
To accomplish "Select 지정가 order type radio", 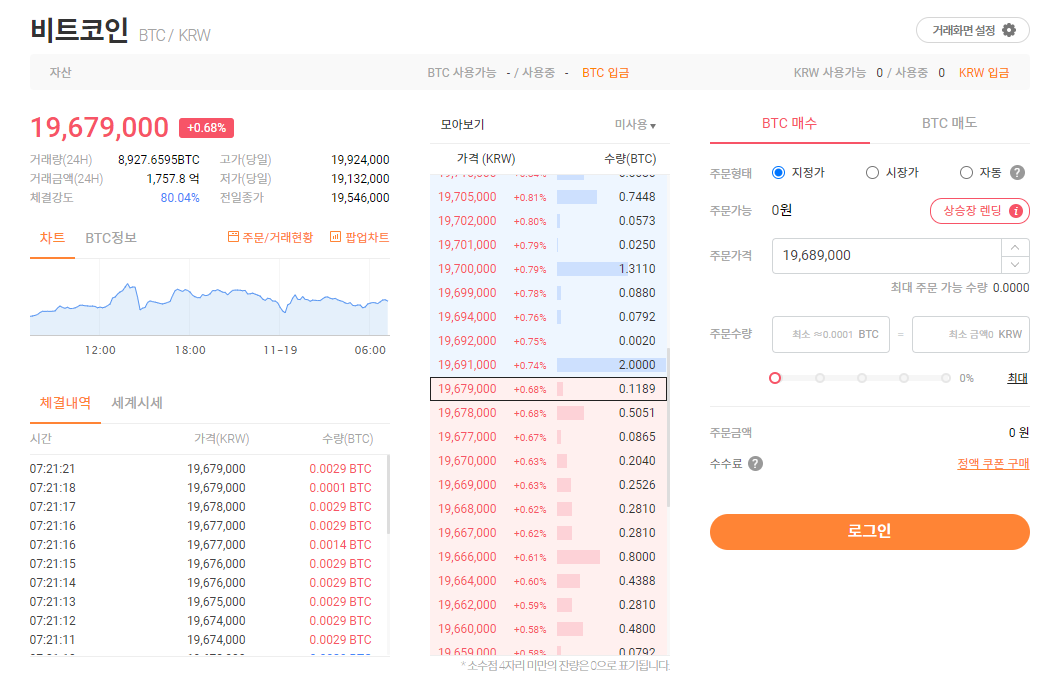I will [778, 172].
